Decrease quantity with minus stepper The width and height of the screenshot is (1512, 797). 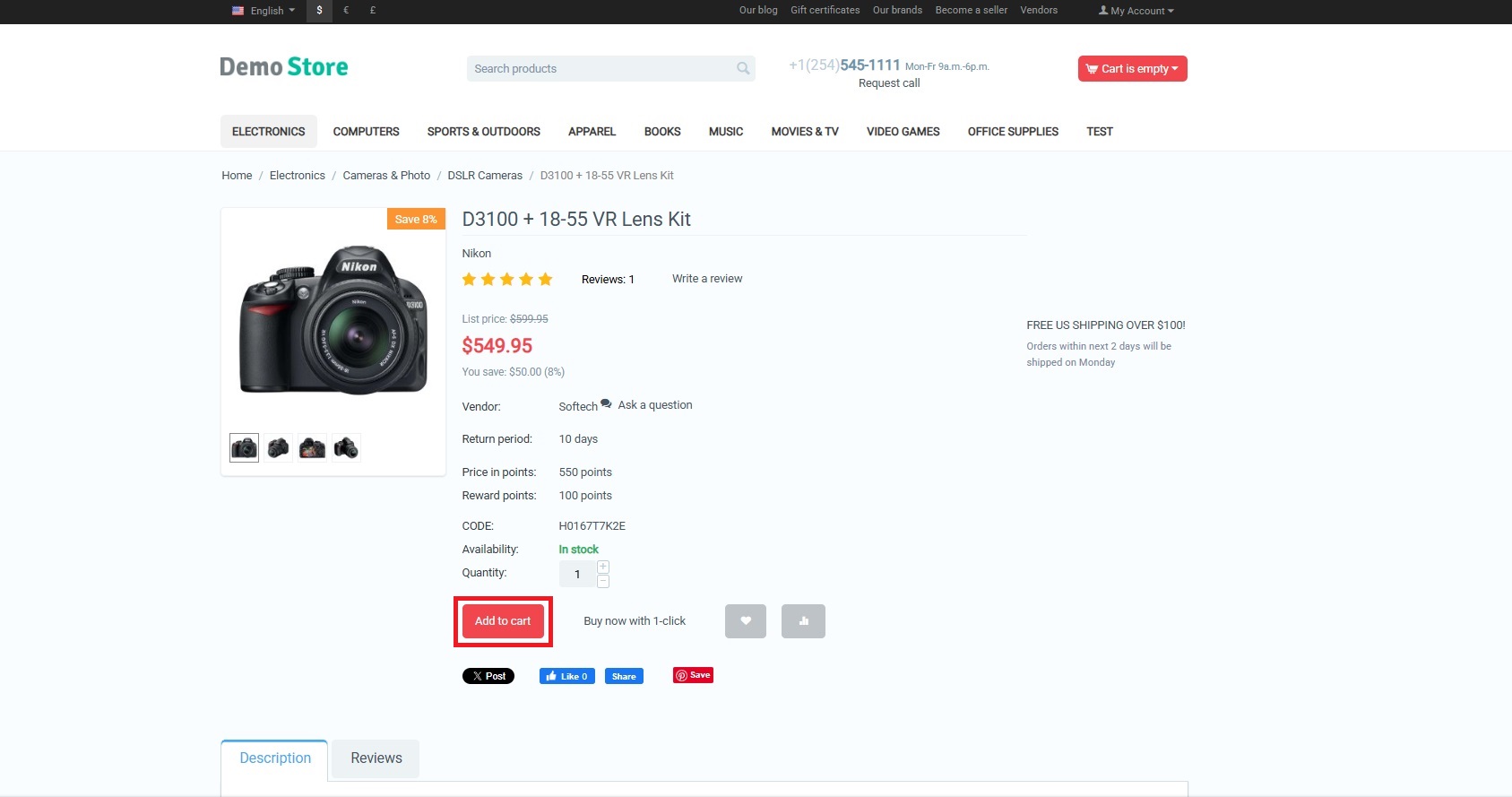pyautogui.click(x=603, y=581)
